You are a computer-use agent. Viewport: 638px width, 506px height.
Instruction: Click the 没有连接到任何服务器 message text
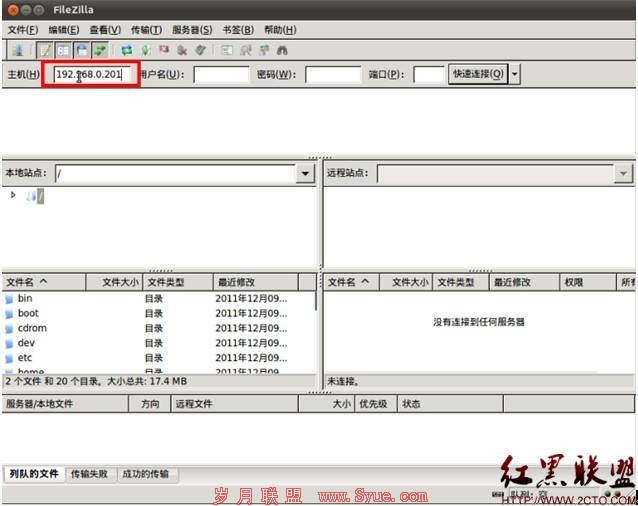pyautogui.click(x=479, y=322)
